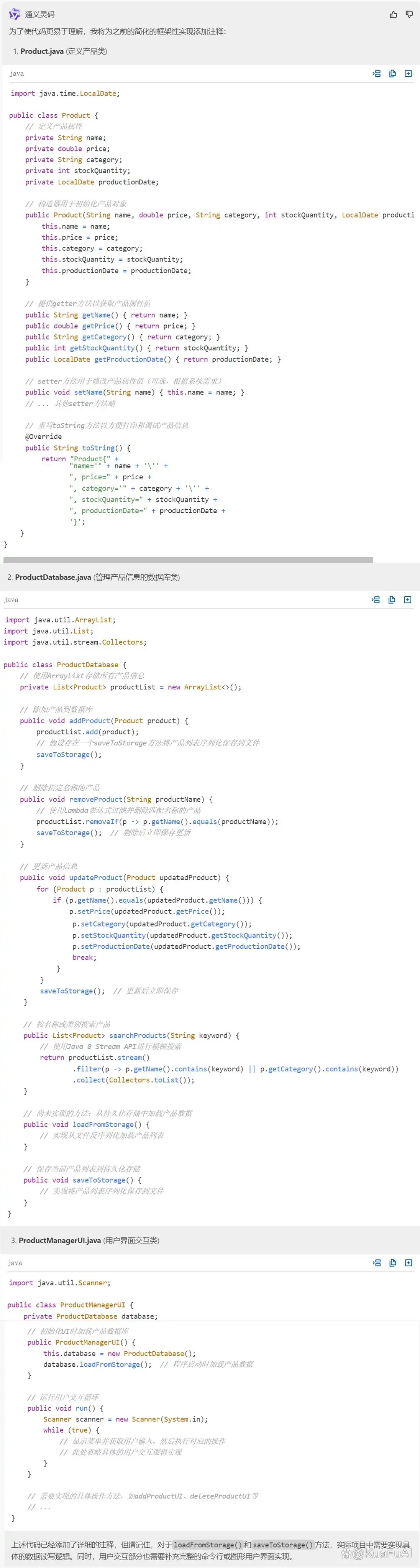Click inline code loadFromStorage() in summary
The image size is (420, 1568).
[x=208, y=1544]
